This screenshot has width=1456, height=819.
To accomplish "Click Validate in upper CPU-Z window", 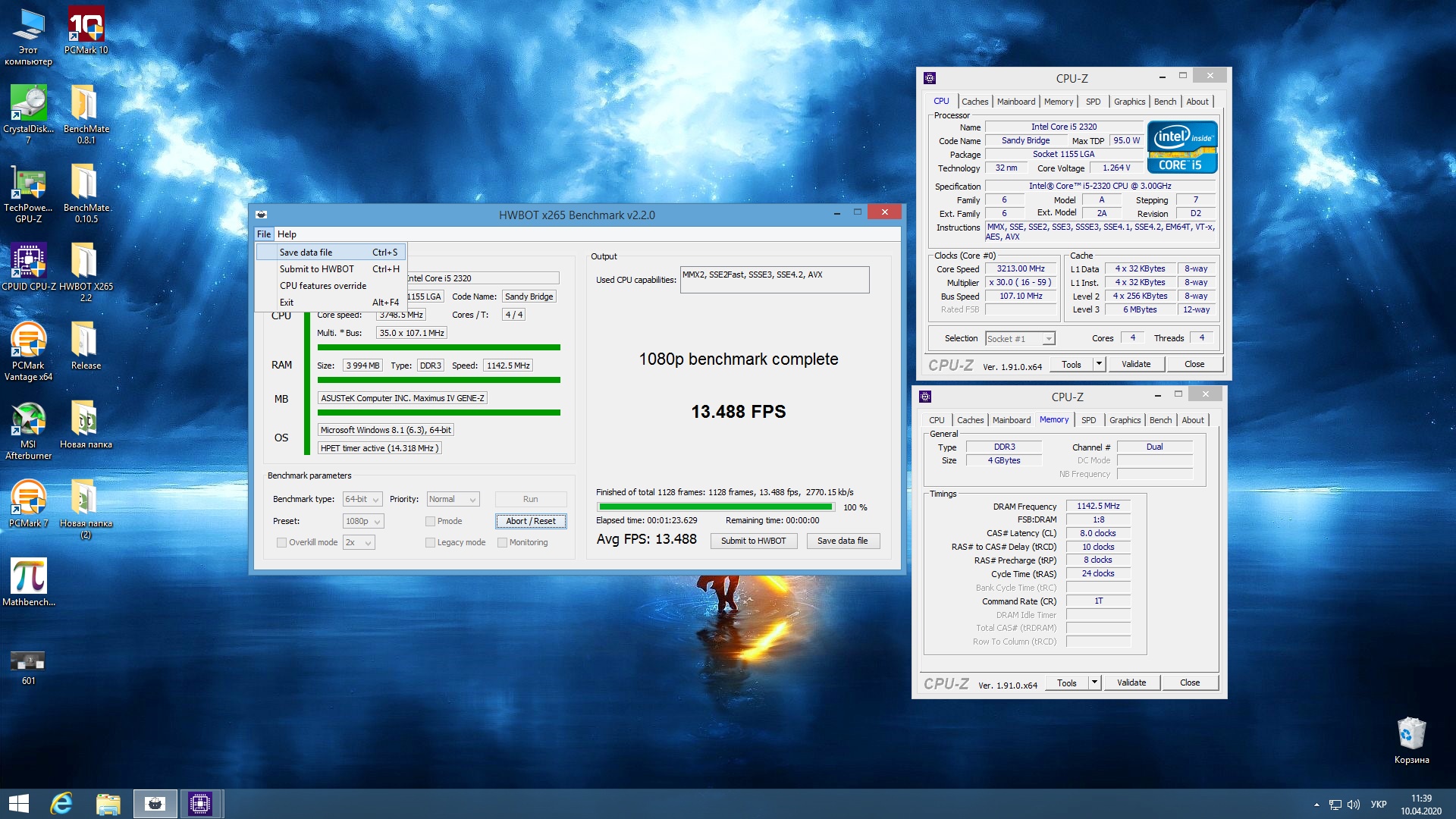I will 1136,364.
